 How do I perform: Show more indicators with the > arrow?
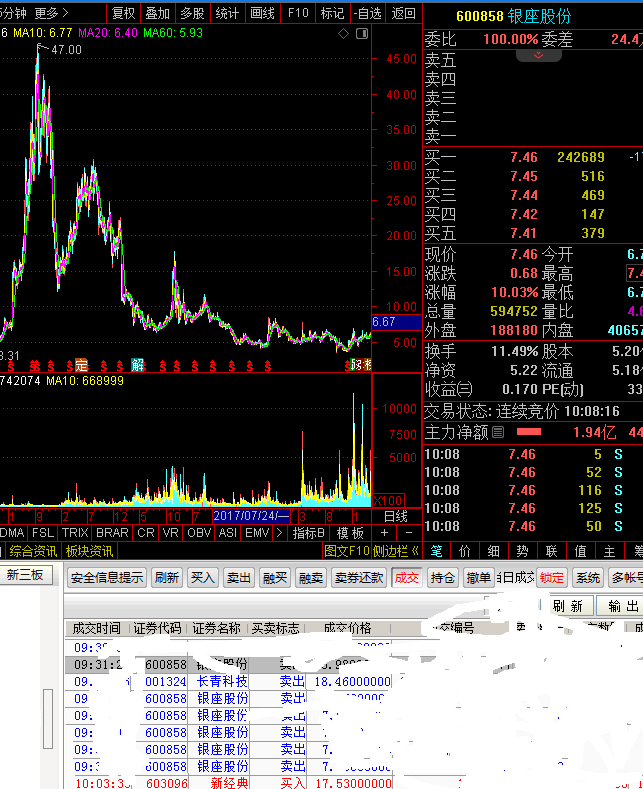click(279, 532)
